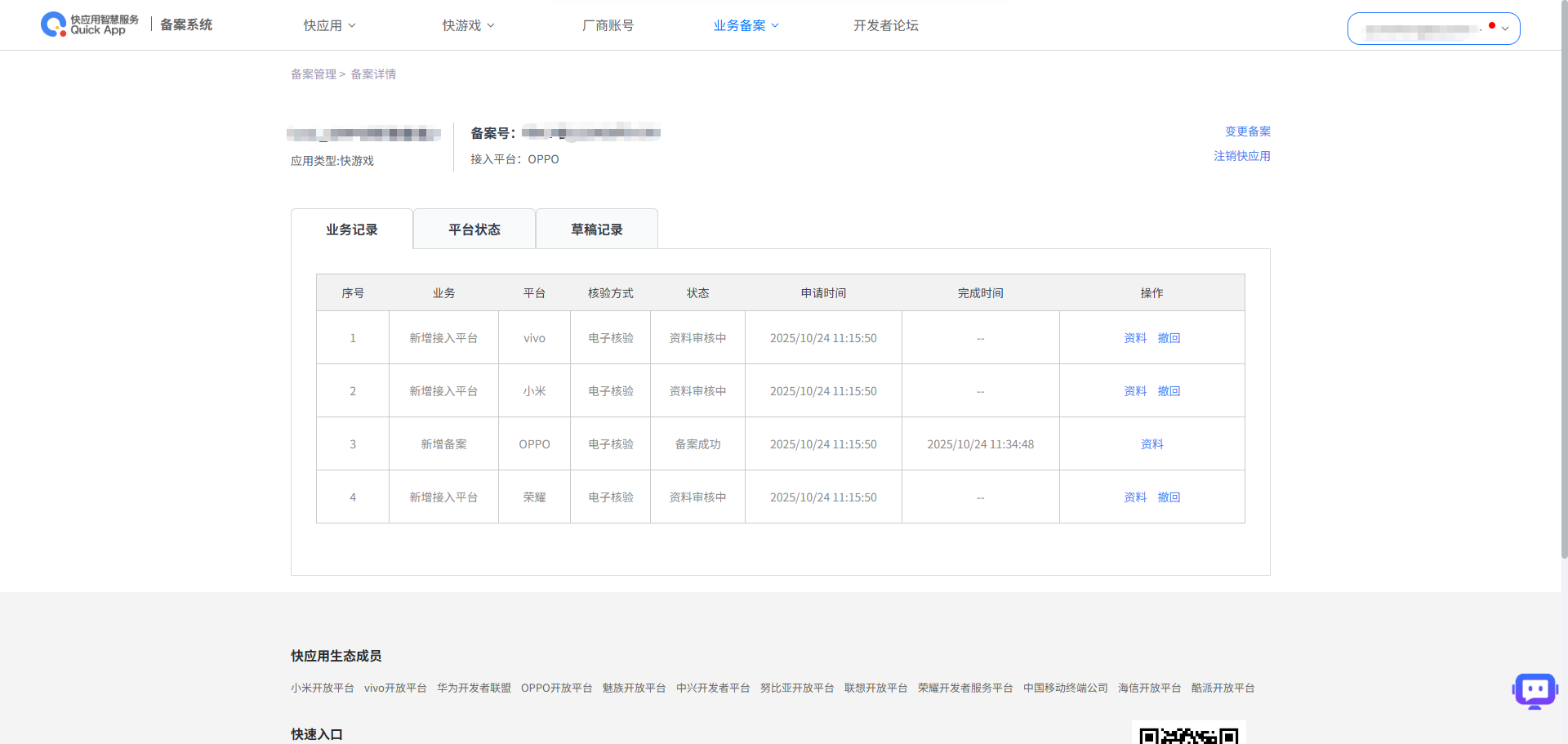Click the QR code image
Viewport: 1568px width, 744px height.
point(1188,735)
